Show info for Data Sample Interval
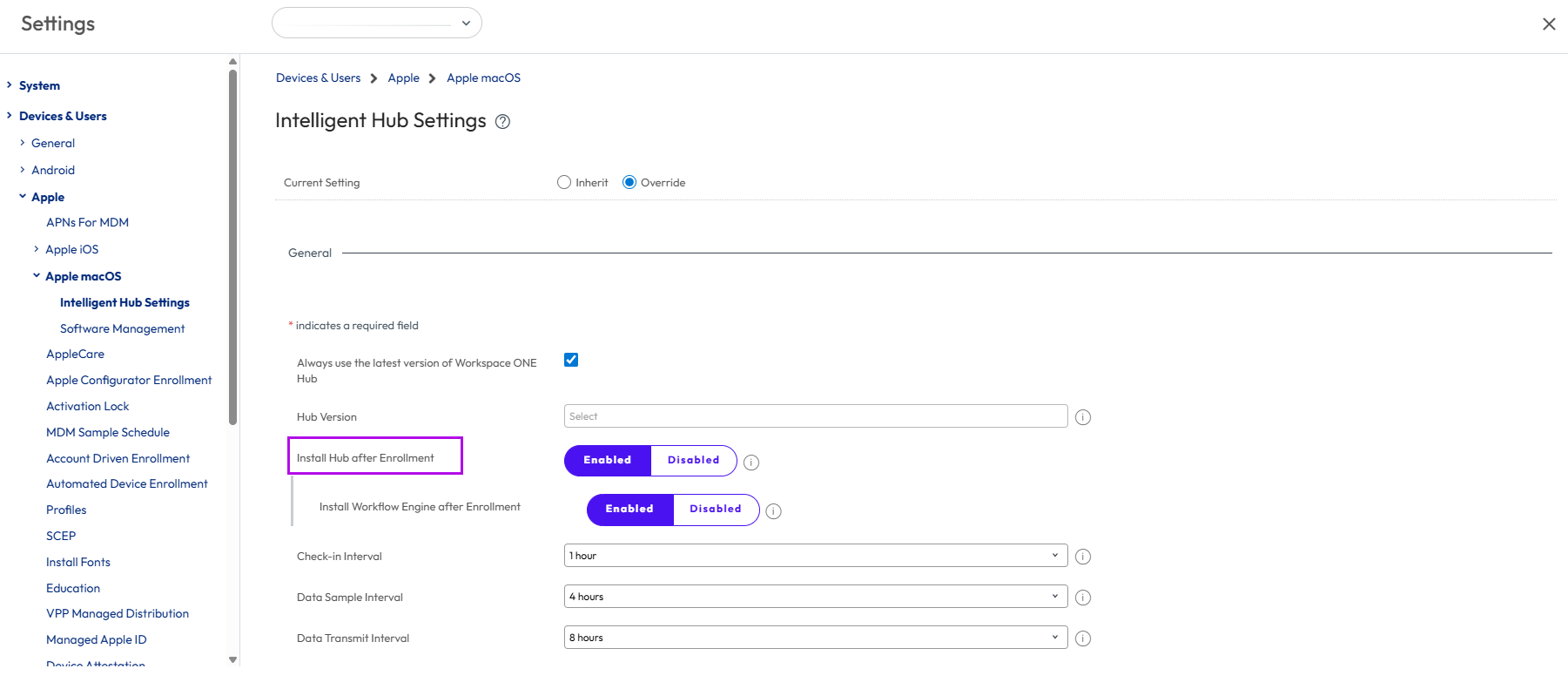This screenshot has height=689, width=1568. (x=1083, y=598)
